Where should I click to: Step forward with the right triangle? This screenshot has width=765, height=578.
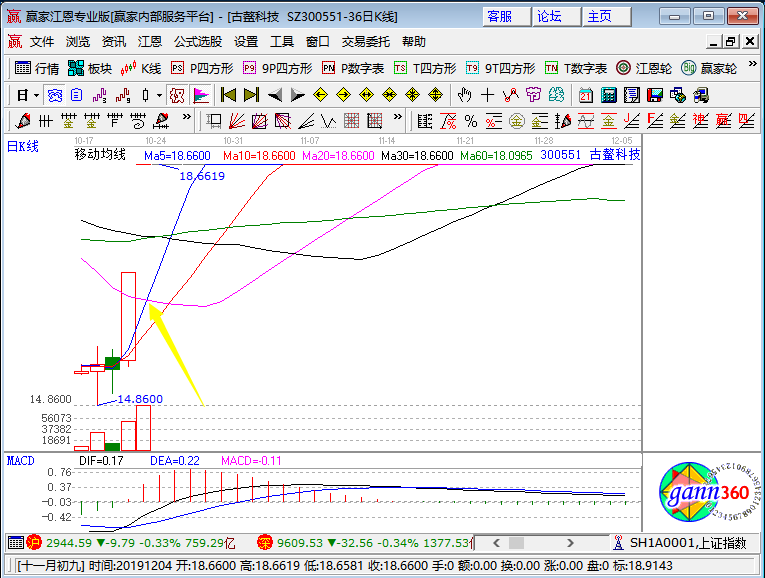pos(297,95)
